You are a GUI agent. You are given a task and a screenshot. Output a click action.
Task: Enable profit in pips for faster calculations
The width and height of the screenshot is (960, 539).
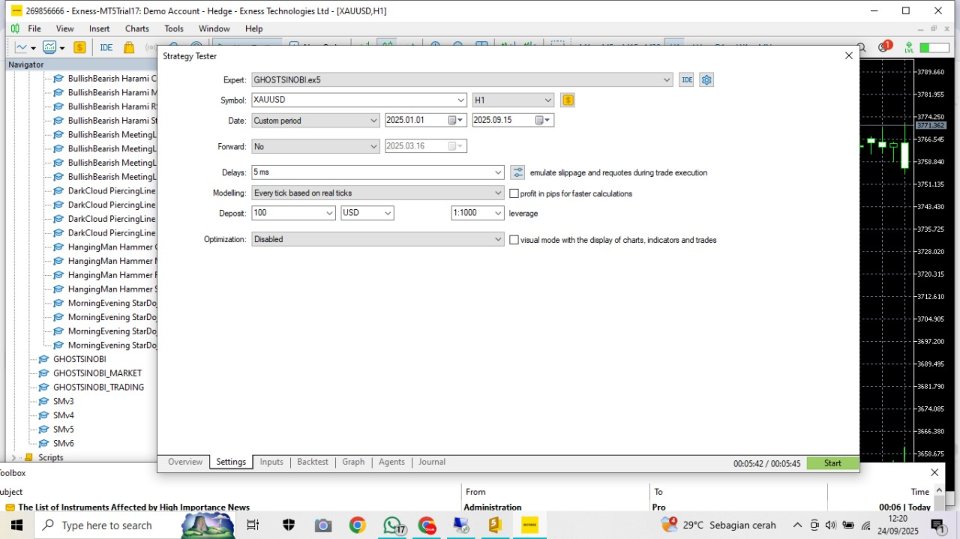[514, 194]
